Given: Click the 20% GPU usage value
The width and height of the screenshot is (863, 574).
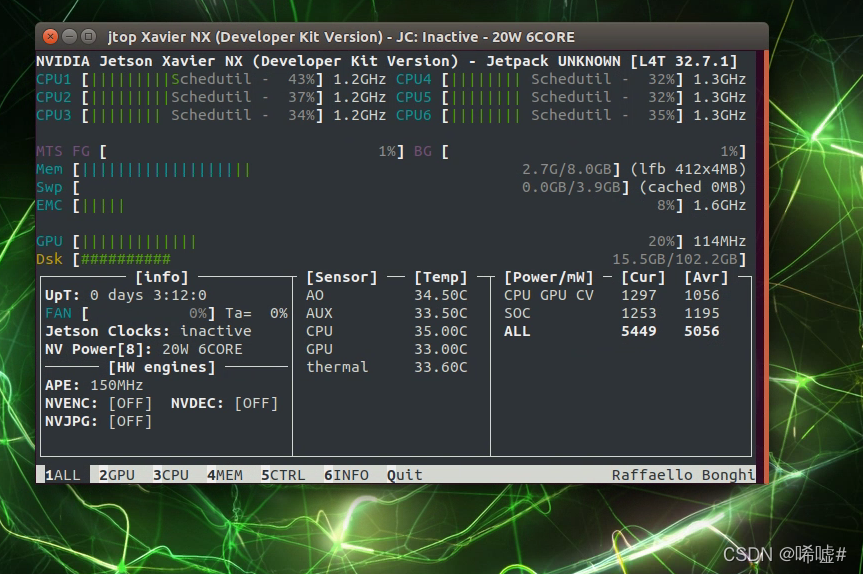Looking at the screenshot, I should (661, 242).
